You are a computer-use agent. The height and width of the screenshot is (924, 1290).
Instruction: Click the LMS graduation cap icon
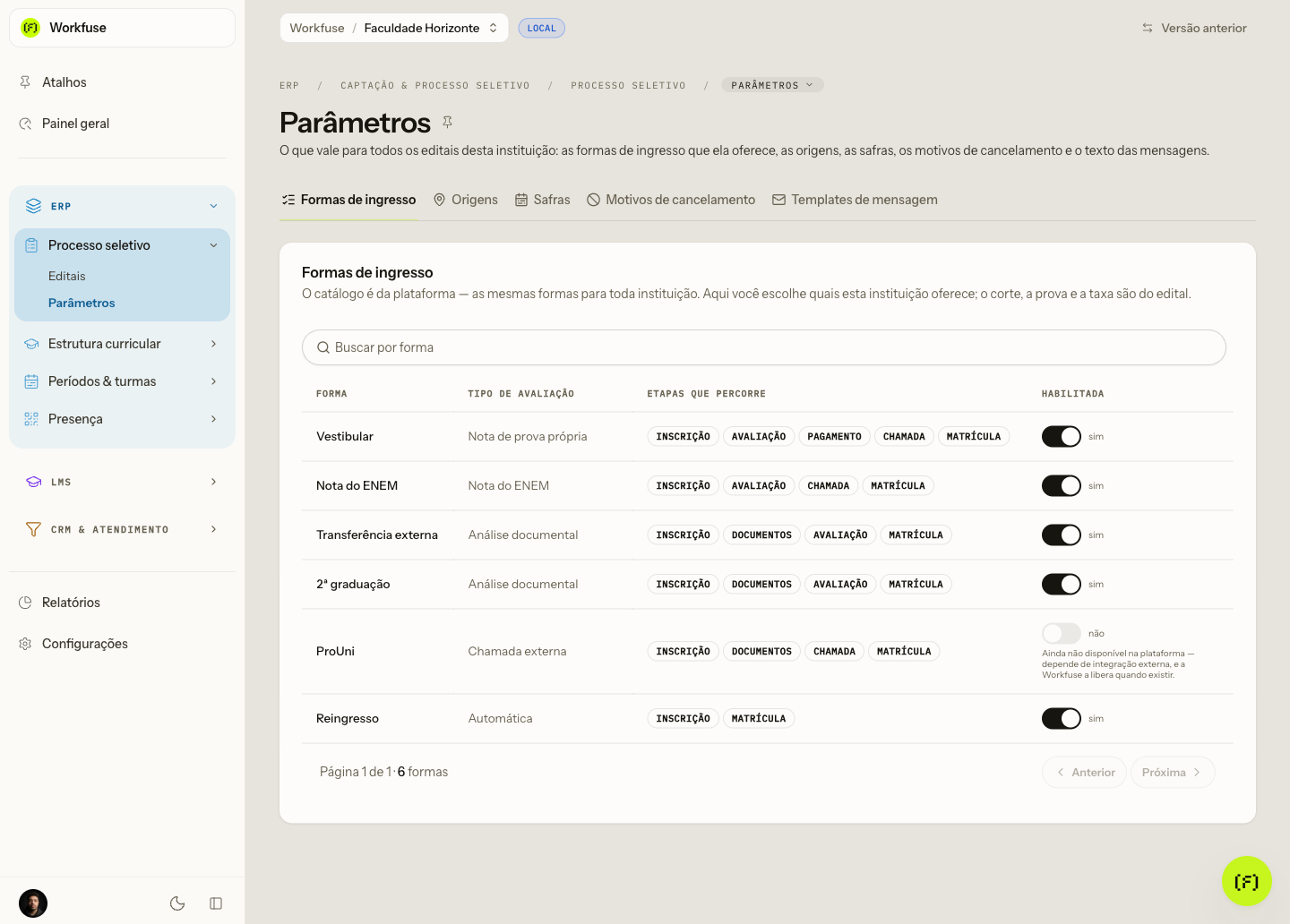pyautogui.click(x=33, y=482)
